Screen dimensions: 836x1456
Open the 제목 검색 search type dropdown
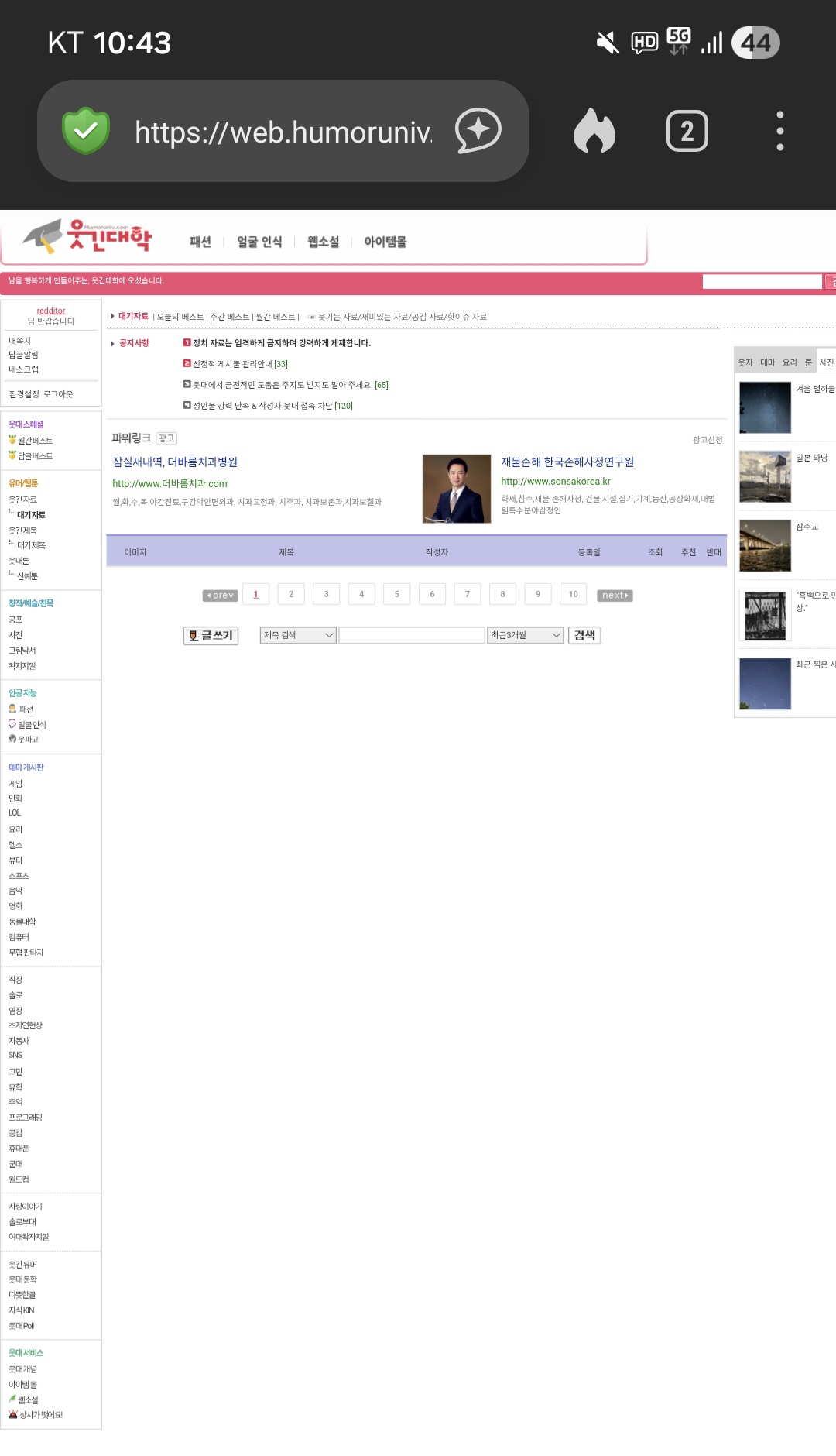[298, 635]
